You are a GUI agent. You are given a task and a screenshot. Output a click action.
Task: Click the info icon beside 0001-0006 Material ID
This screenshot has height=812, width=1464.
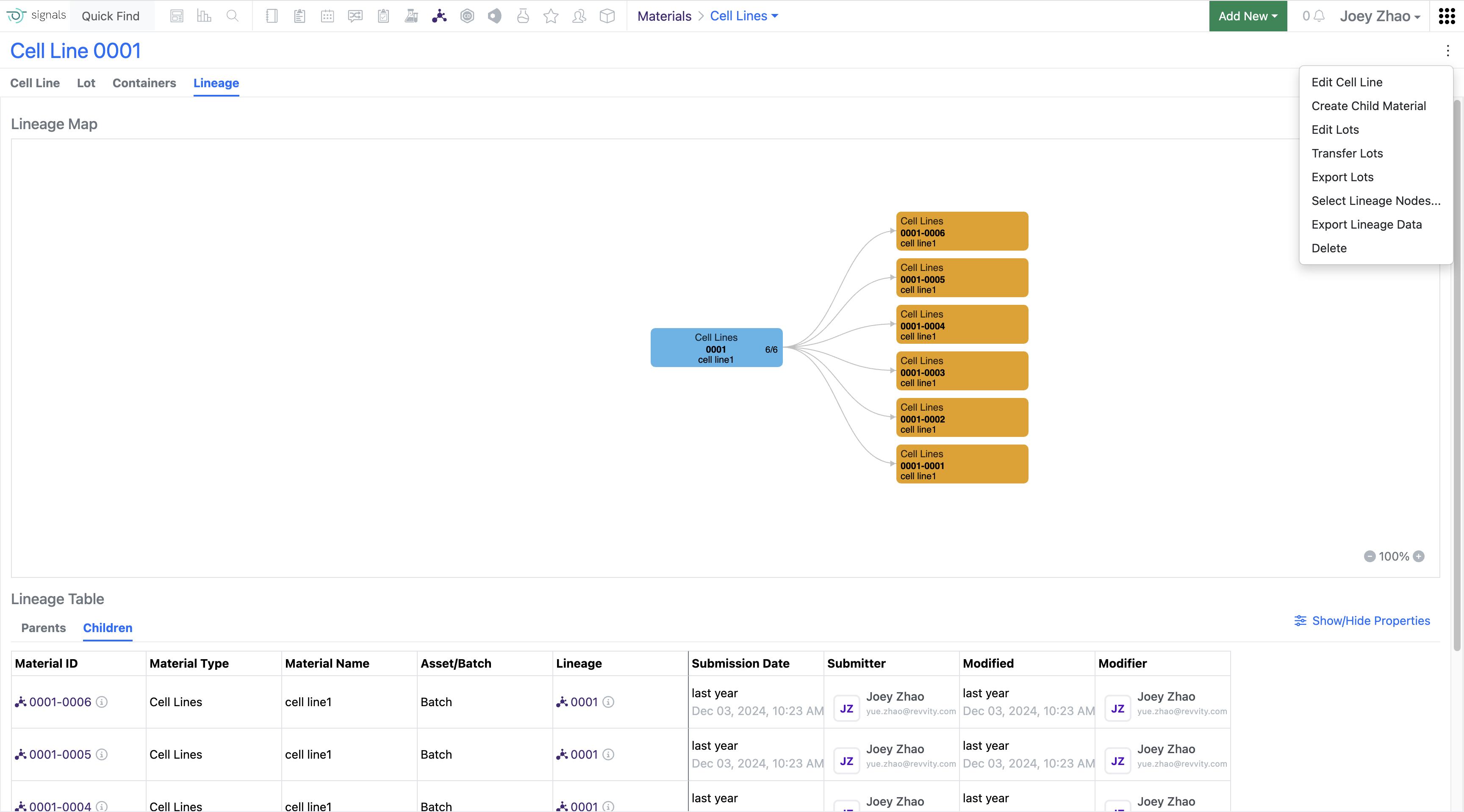[x=102, y=702]
